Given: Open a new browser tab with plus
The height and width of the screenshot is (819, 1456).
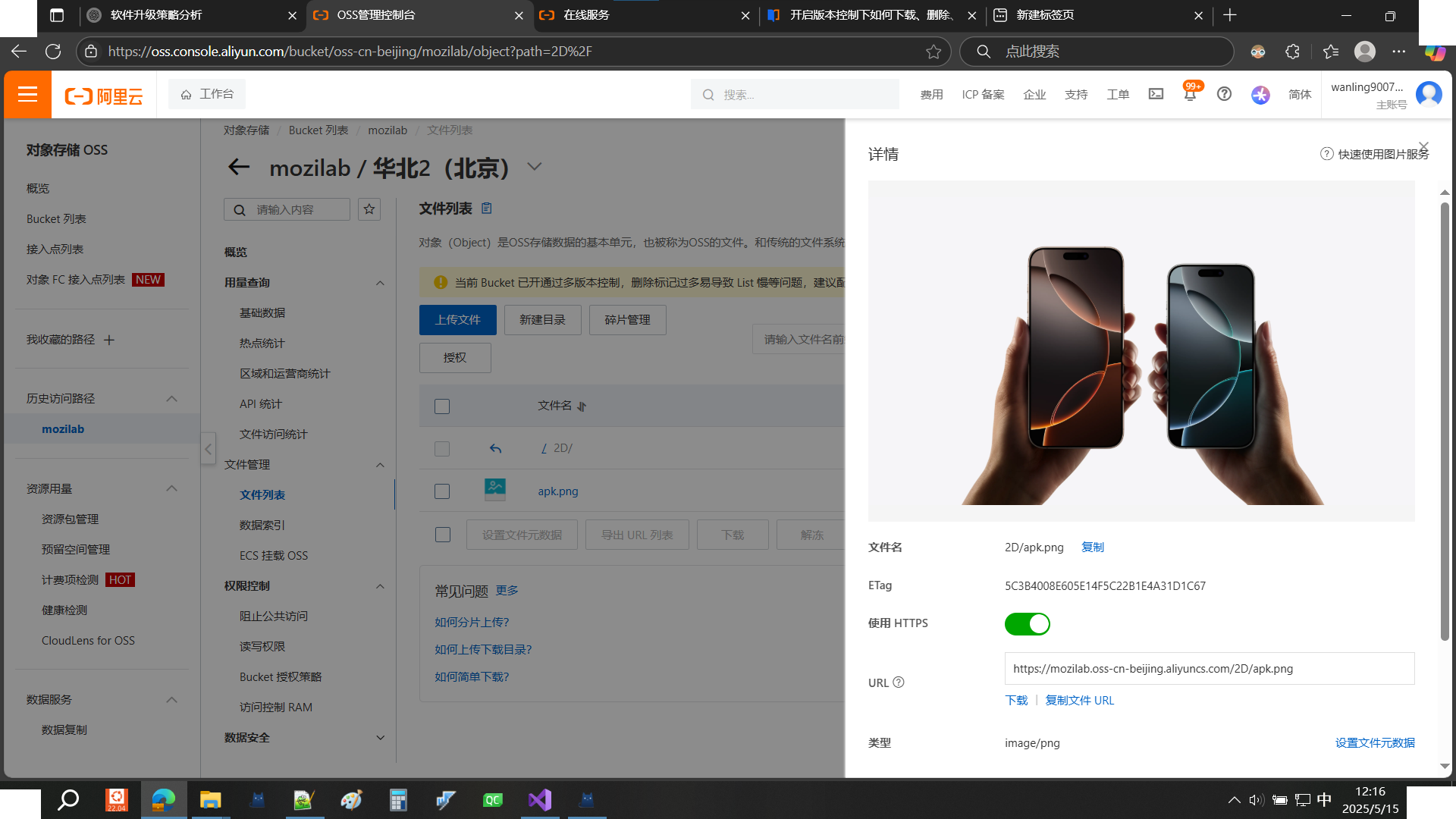Looking at the screenshot, I should [1230, 15].
